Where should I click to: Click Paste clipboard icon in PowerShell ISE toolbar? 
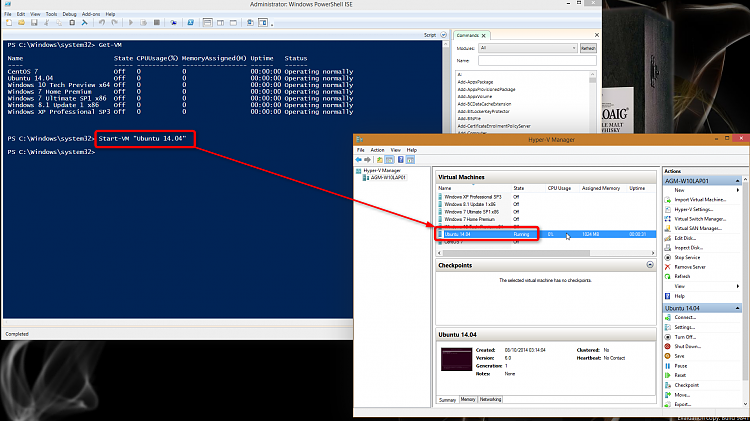(x=72, y=22)
